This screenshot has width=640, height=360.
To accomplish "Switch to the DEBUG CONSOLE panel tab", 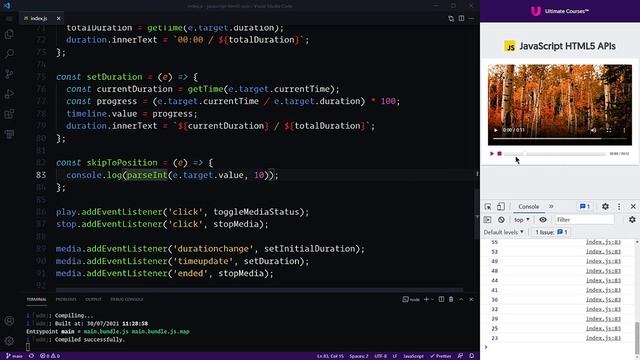I will pyautogui.click(x=127, y=299).
